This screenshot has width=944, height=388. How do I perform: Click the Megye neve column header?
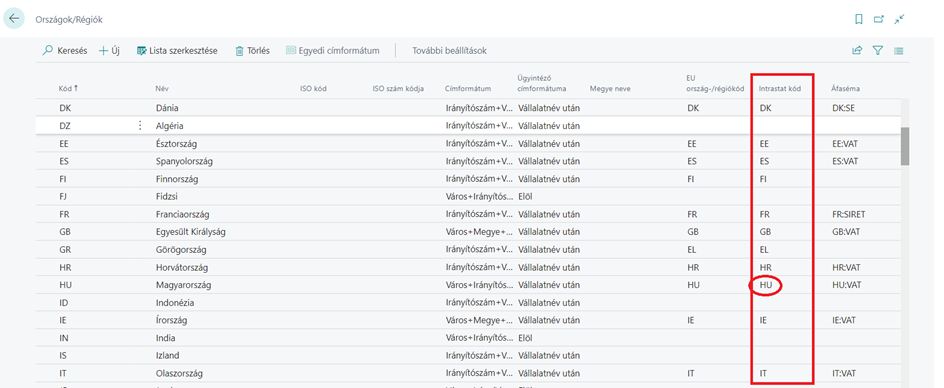[610, 89]
